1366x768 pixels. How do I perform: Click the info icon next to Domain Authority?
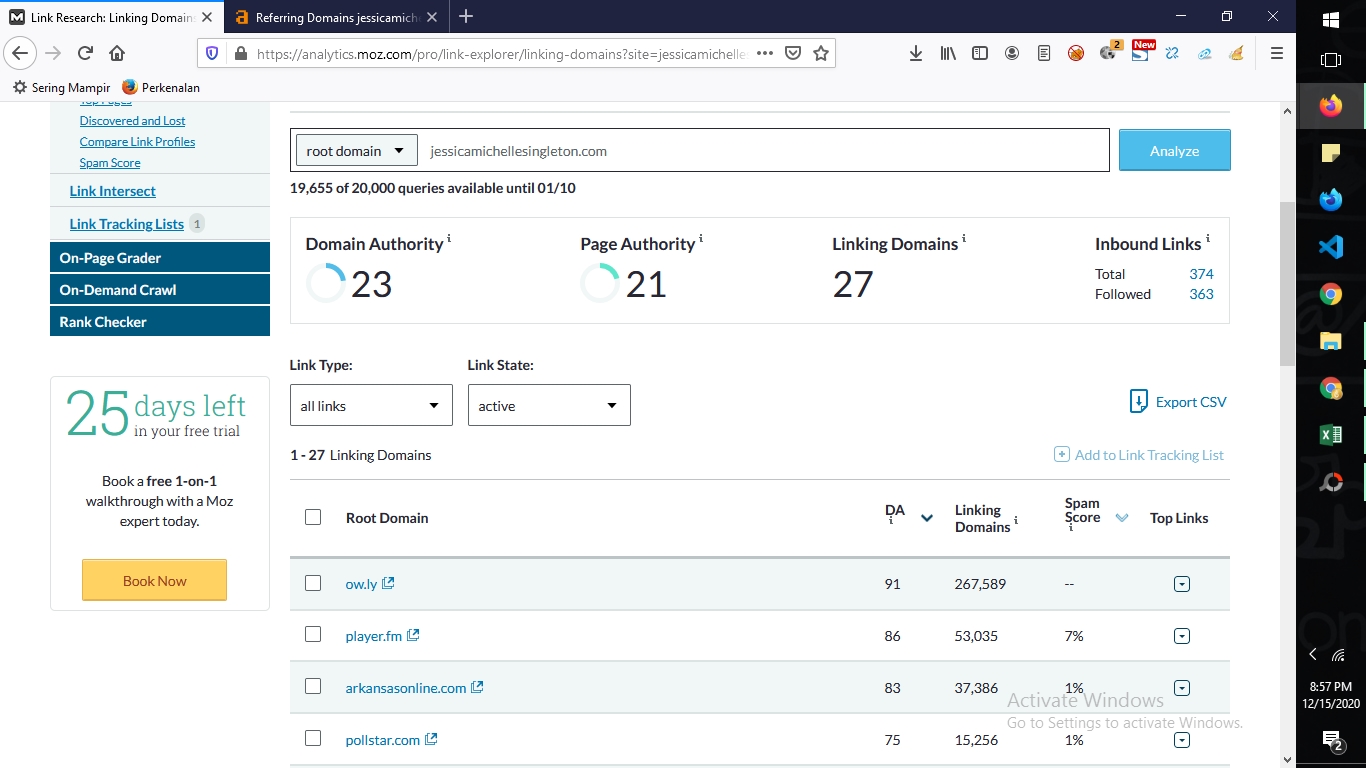[449, 239]
